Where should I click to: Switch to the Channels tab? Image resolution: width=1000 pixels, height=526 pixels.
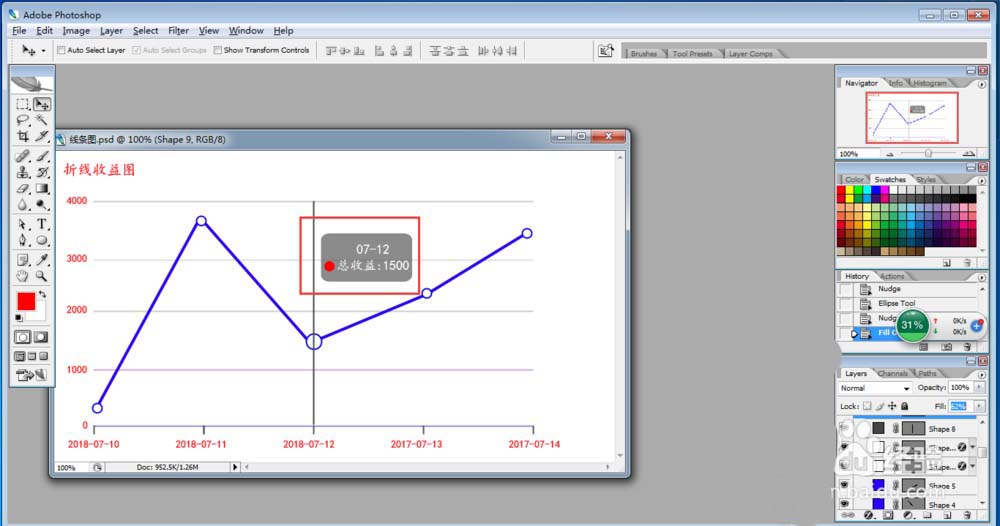point(892,374)
